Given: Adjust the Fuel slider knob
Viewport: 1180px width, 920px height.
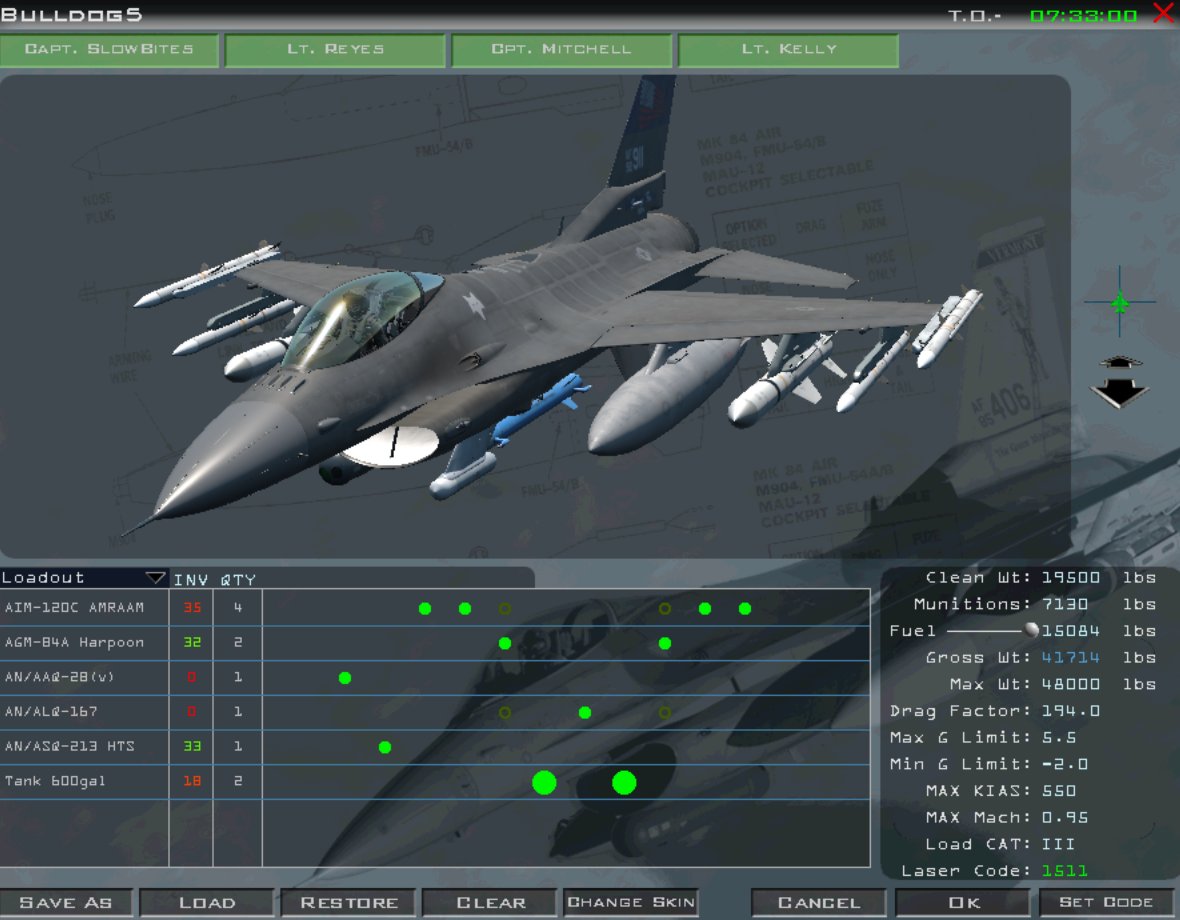Looking at the screenshot, I should point(1031,630).
